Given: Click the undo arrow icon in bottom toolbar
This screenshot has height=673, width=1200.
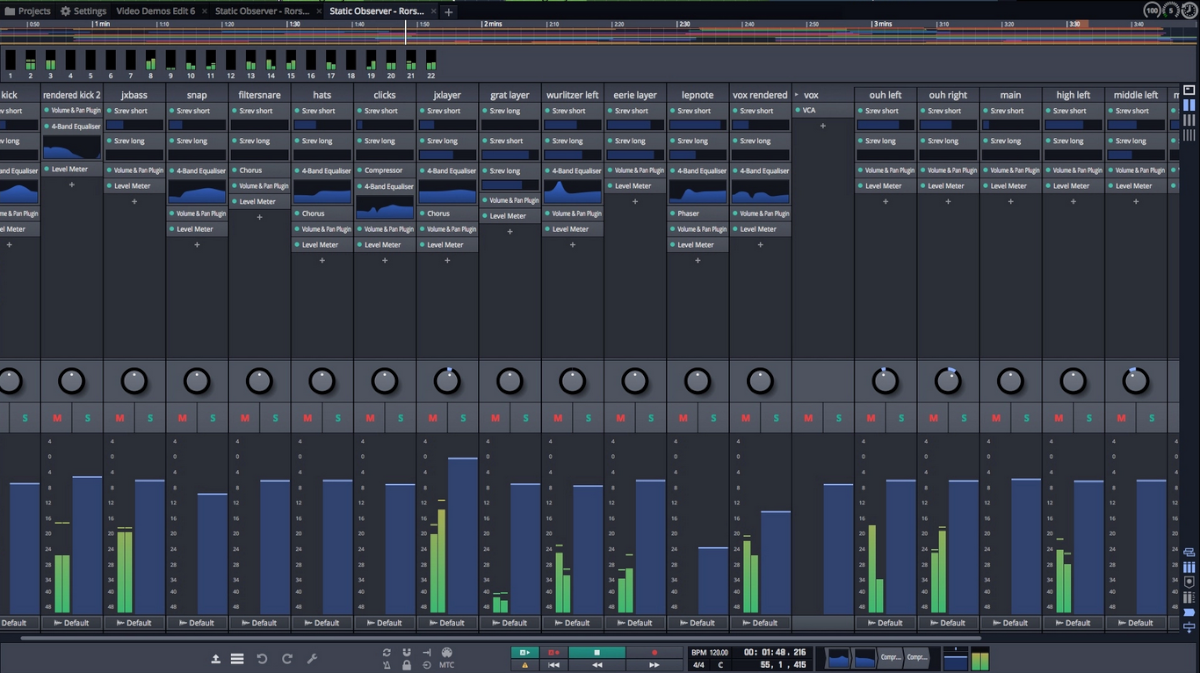Looking at the screenshot, I should point(262,658).
